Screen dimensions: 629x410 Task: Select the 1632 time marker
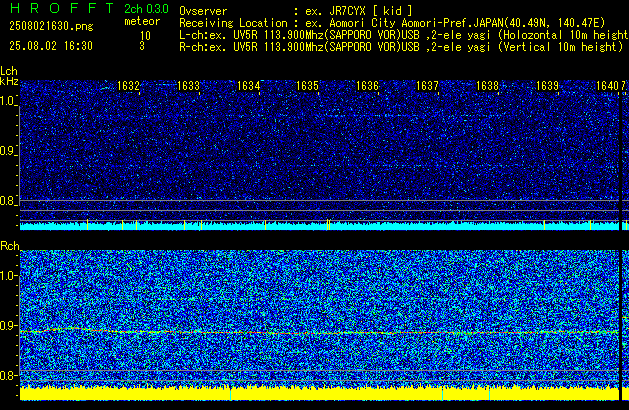click(x=128, y=86)
